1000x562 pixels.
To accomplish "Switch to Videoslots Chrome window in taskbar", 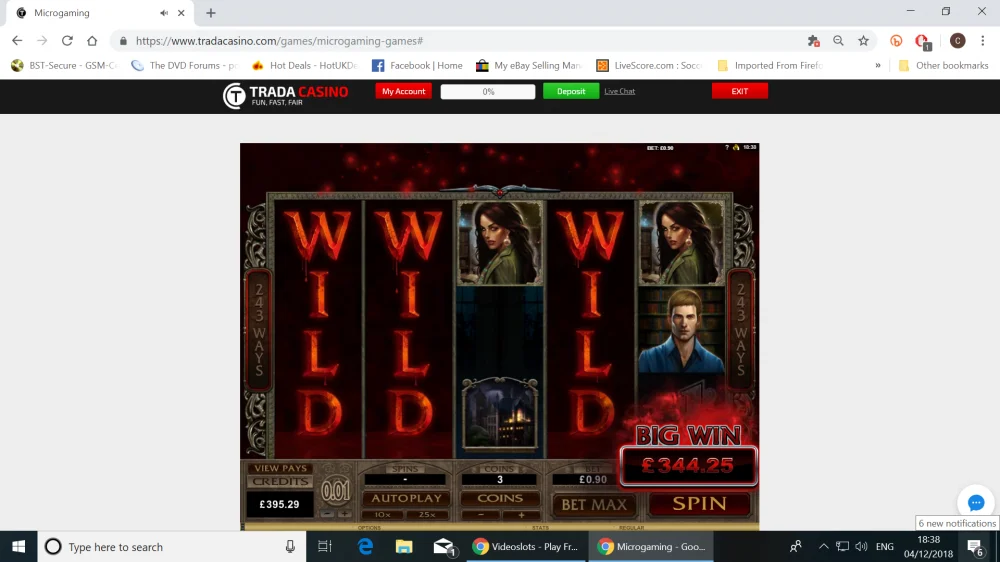I will (x=526, y=547).
